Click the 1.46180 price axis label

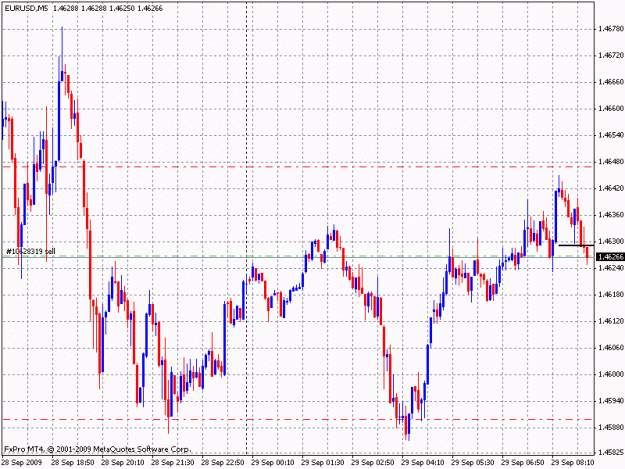click(x=611, y=294)
